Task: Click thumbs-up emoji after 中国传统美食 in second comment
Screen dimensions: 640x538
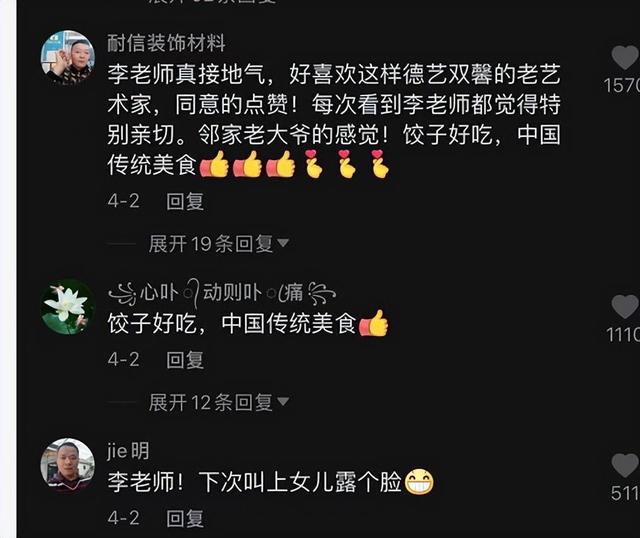Action: pyautogui.click(x=373, y=323)
